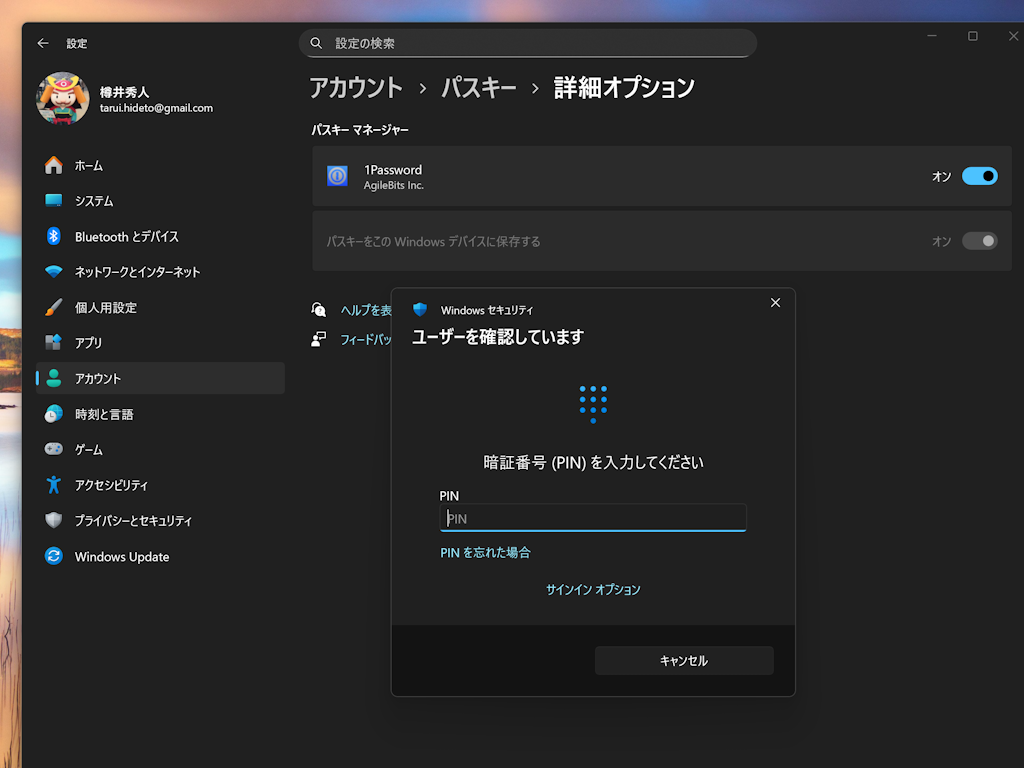Select the Bluetooth とデバイス sidebar icon
Viewport: 1024px width, 768px height.
[54, 236]
